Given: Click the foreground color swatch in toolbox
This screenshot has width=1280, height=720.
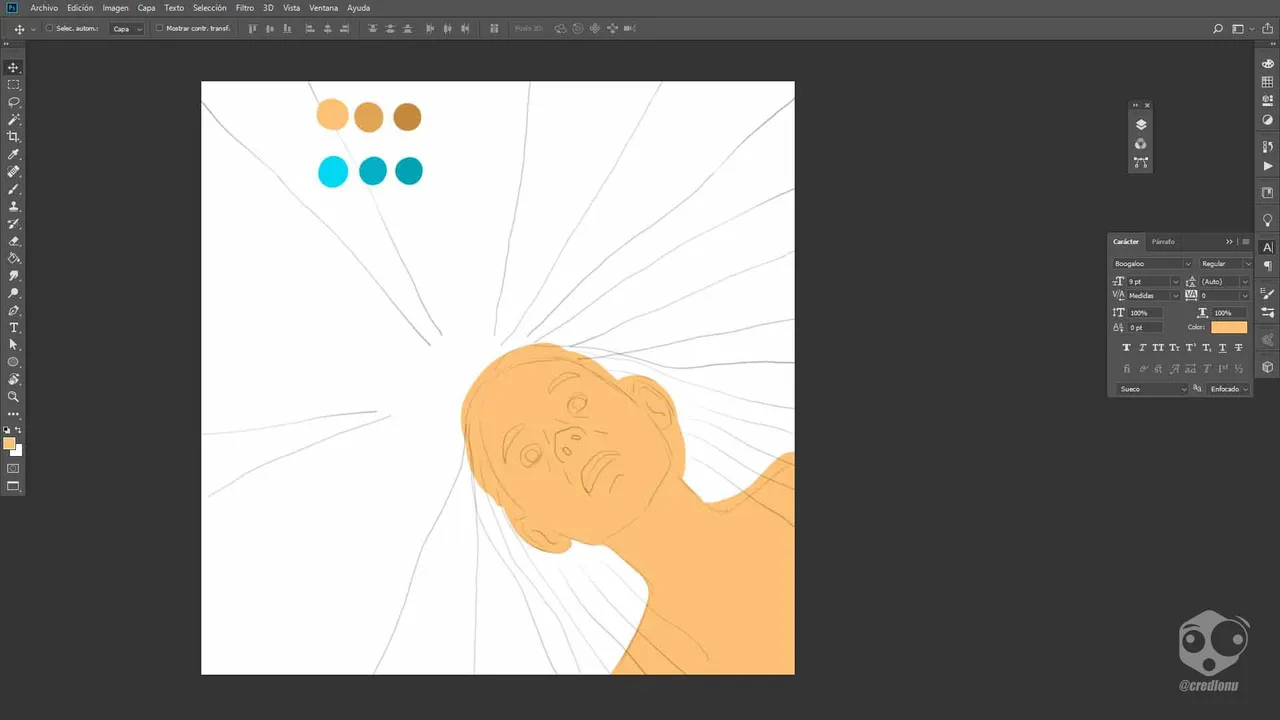Looking at the screenshot, I should tap(9, 443).
